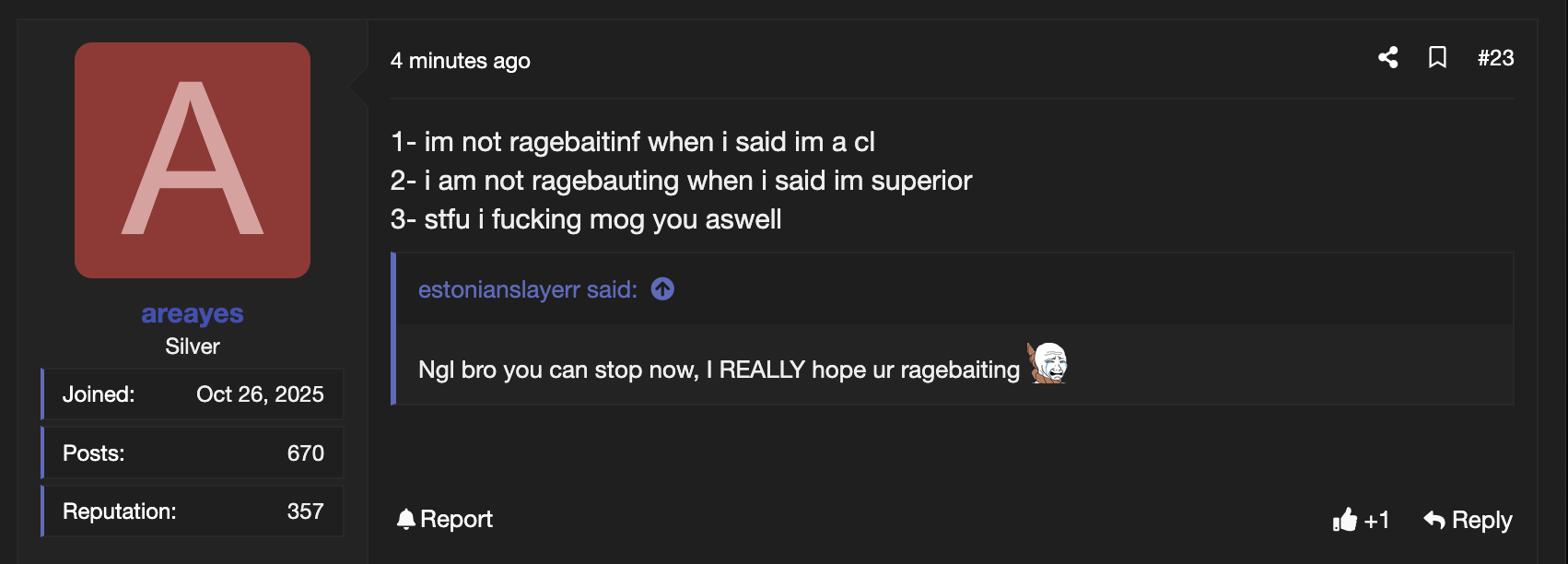
Task: Click the estonianslayerr said quote link
Action: pos(527,289)
